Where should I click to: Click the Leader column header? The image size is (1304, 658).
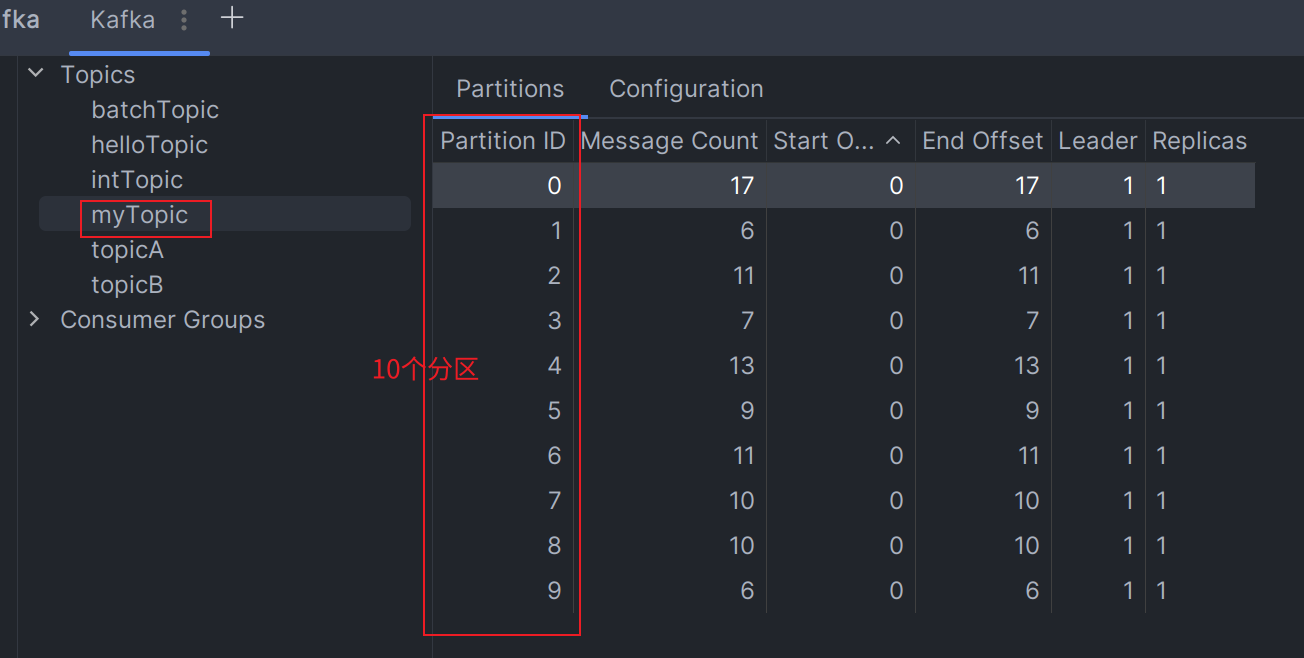[x=1097, y=142]
